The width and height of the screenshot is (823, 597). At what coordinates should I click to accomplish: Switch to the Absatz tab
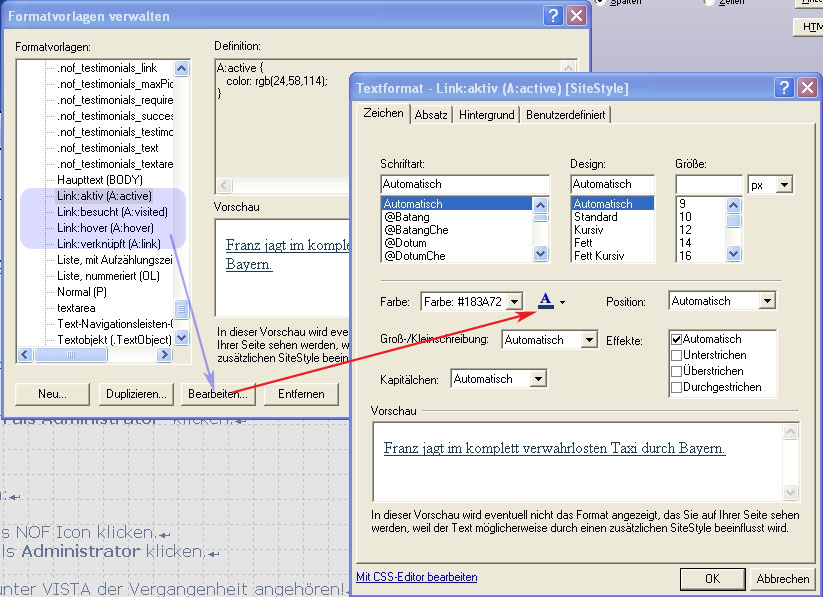tap(431, 115)
